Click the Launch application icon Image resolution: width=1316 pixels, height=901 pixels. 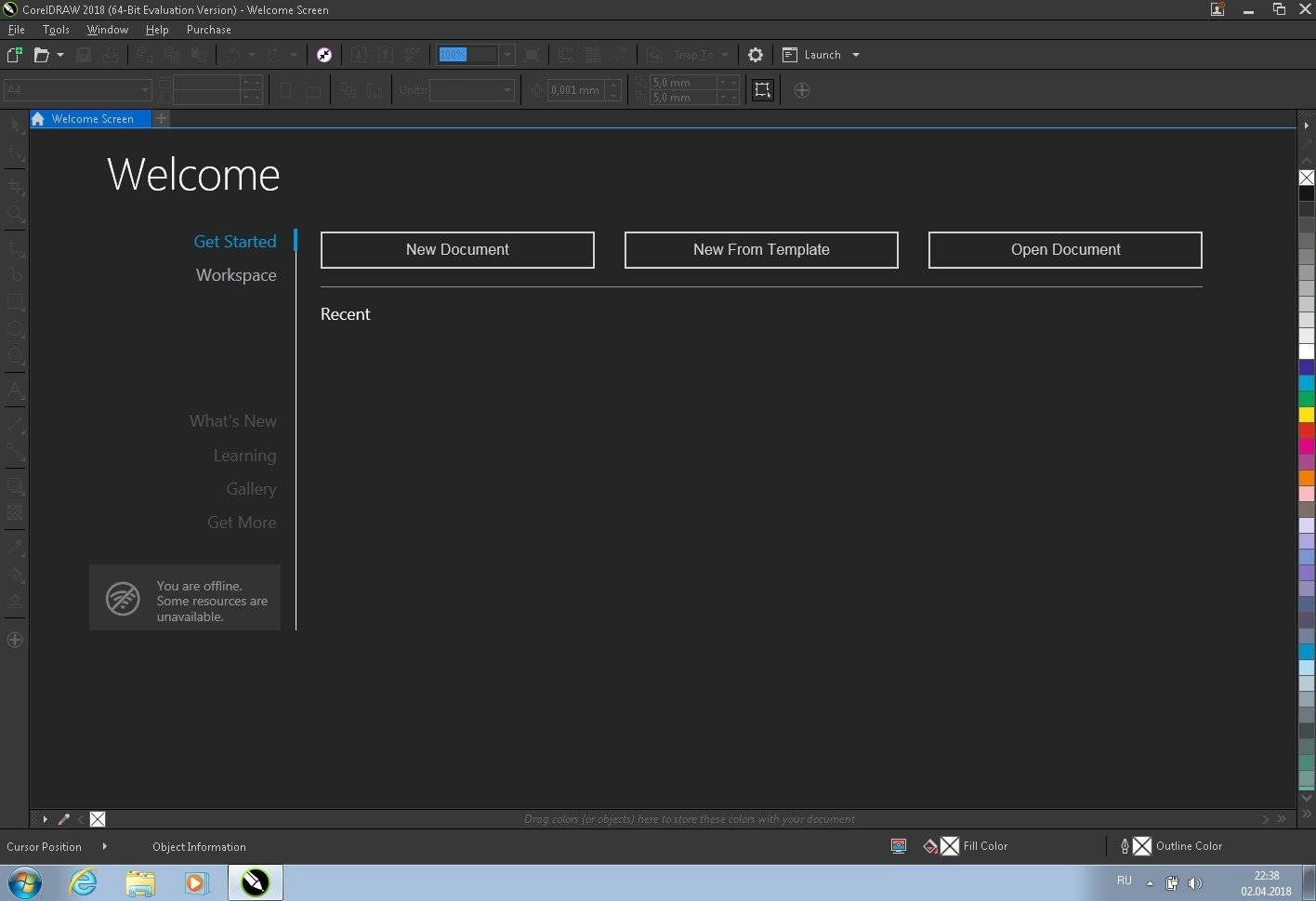pos(790,55)
